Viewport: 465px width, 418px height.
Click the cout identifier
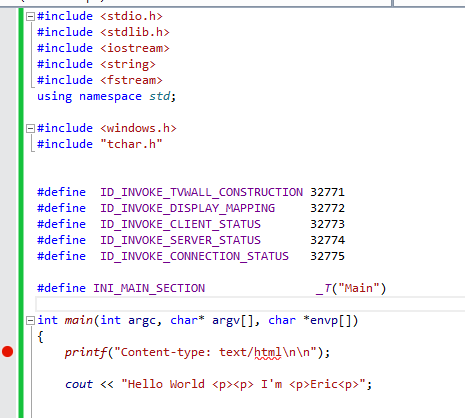[x=79, y=384]
